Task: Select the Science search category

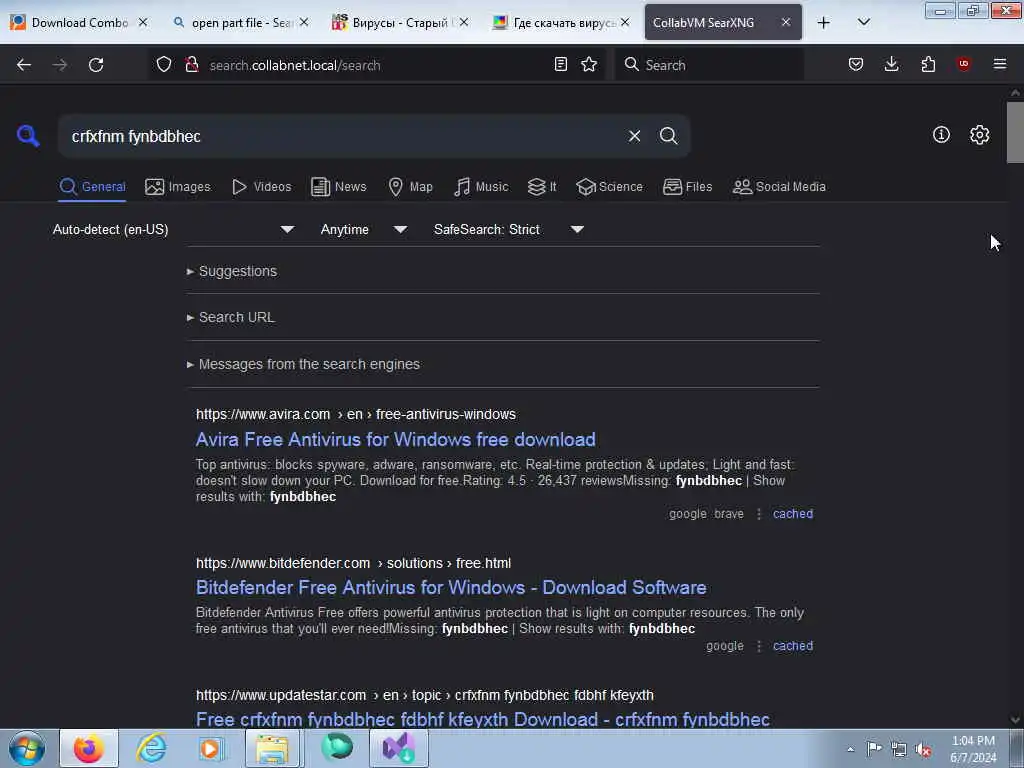Action: [609, 187]
